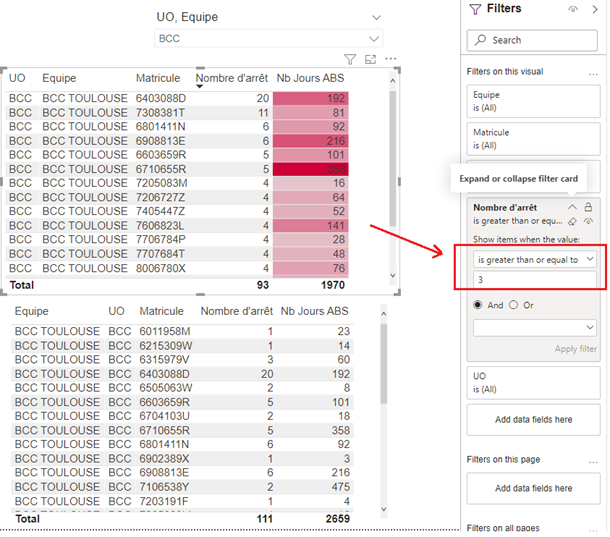Expand the UO filter card
The height and width of the screenshot is (537, 610).
pos(533,383)
